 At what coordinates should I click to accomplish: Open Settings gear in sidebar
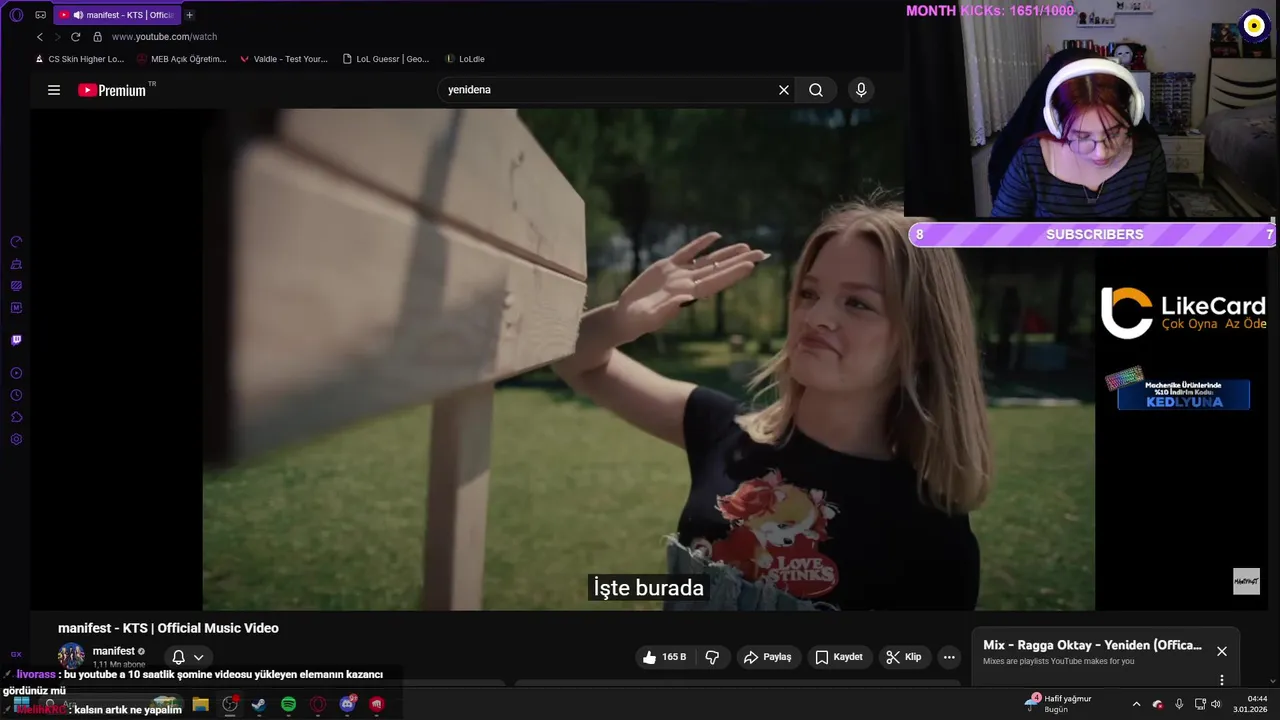(x=16, y=439)
